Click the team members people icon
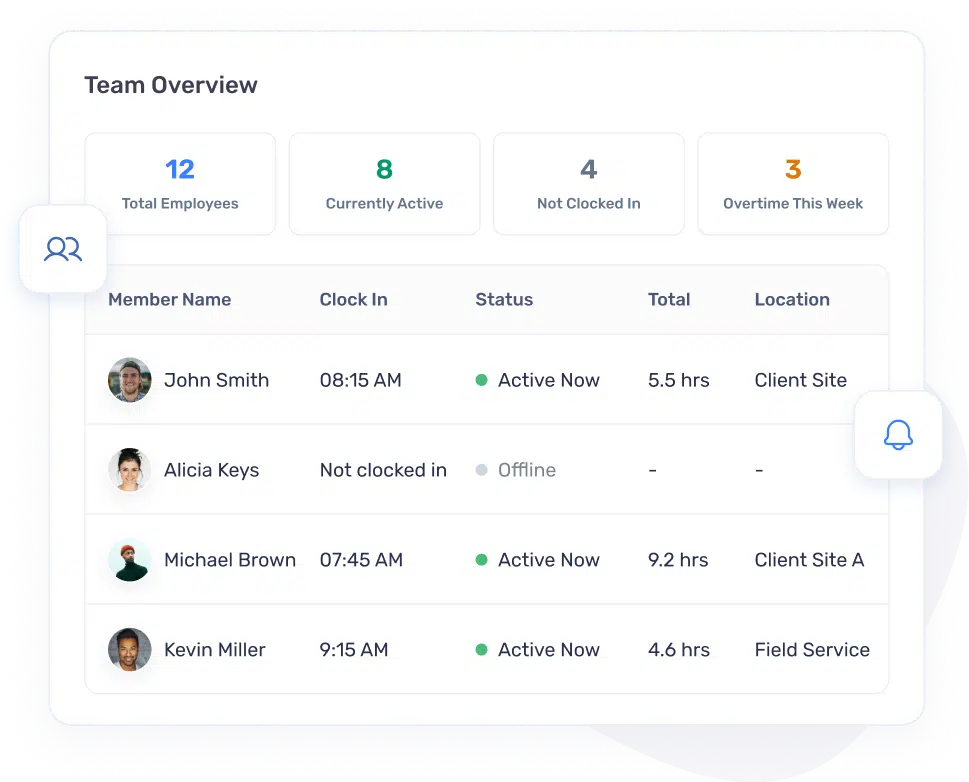The image size is (969, 782). tap(63, 249)
